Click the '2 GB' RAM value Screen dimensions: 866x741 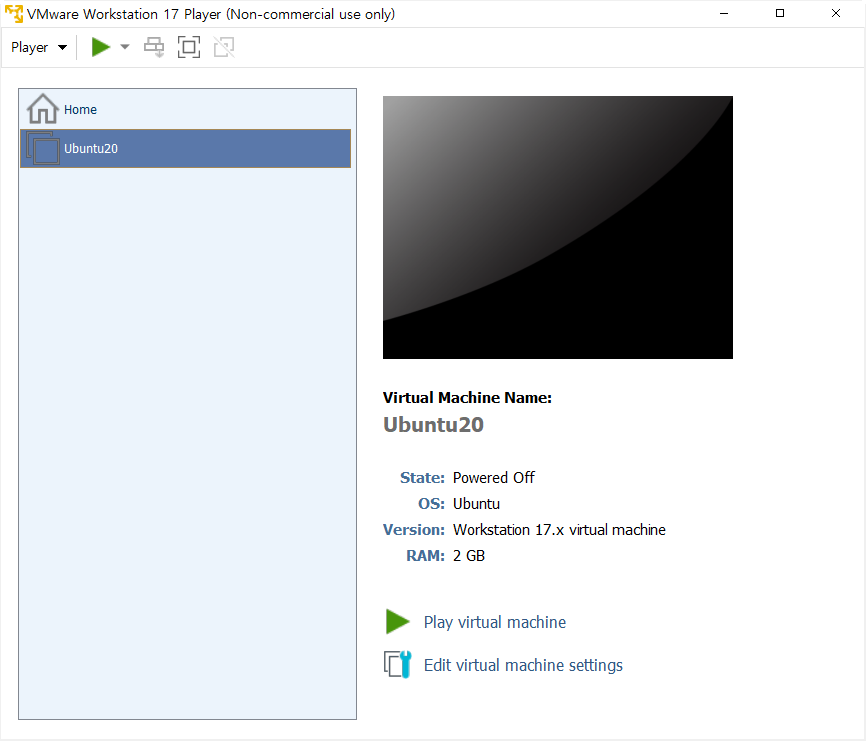[469, 555]
